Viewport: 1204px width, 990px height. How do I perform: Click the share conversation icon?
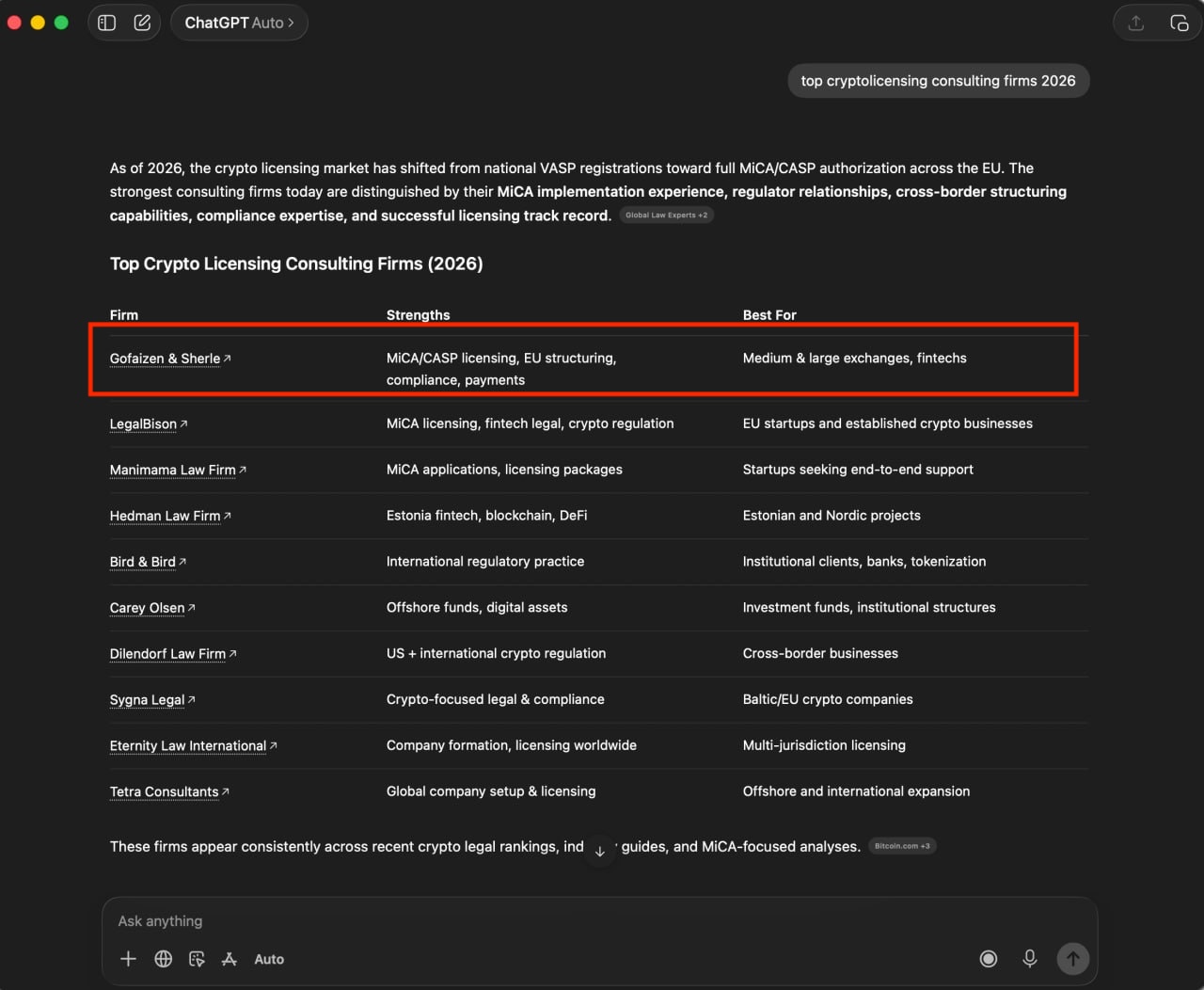[1135, 23]
